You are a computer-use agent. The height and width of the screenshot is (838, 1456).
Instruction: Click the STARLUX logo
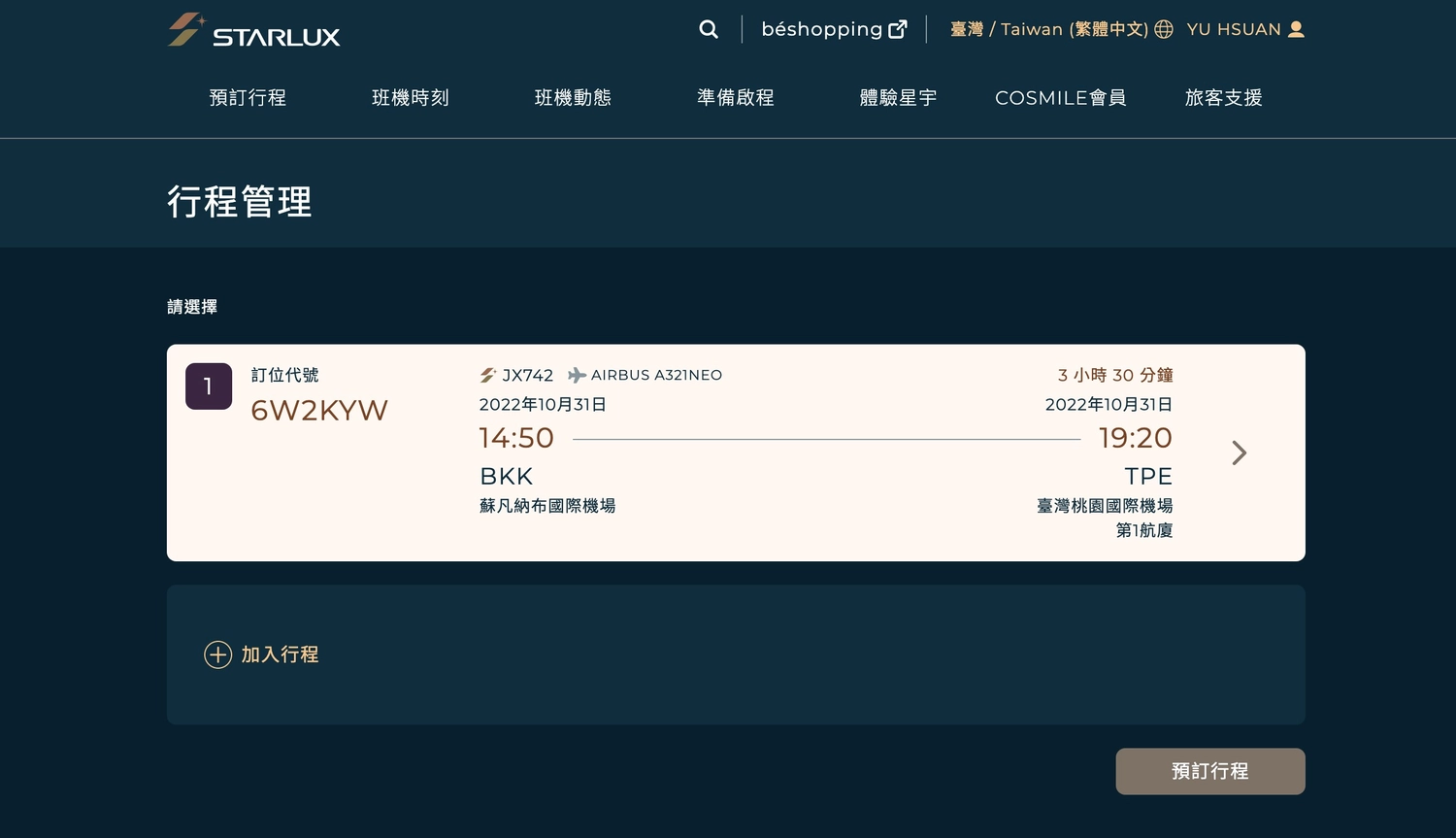tap(253, 30)
